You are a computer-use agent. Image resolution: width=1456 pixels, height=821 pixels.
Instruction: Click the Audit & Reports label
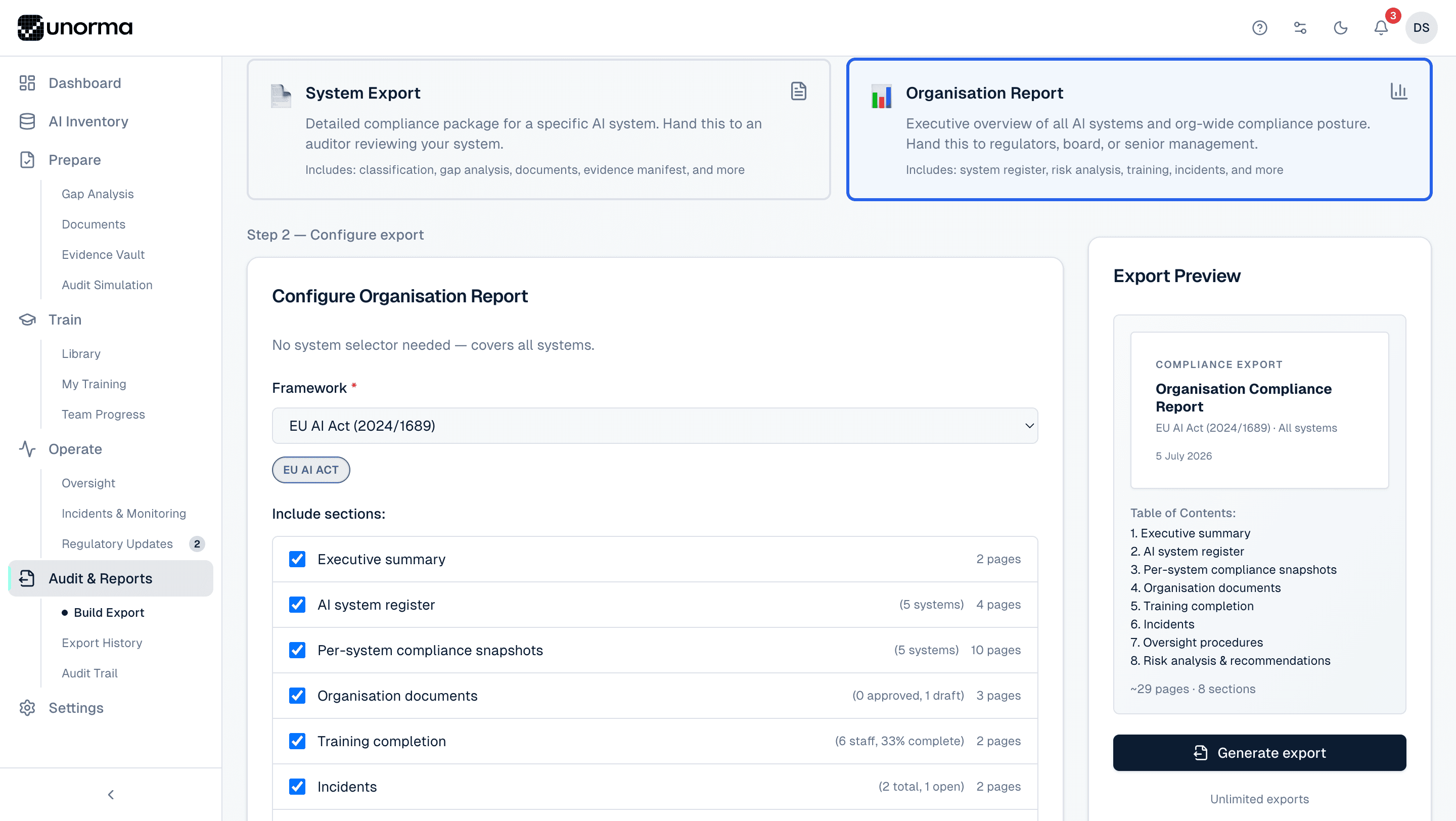101,579
